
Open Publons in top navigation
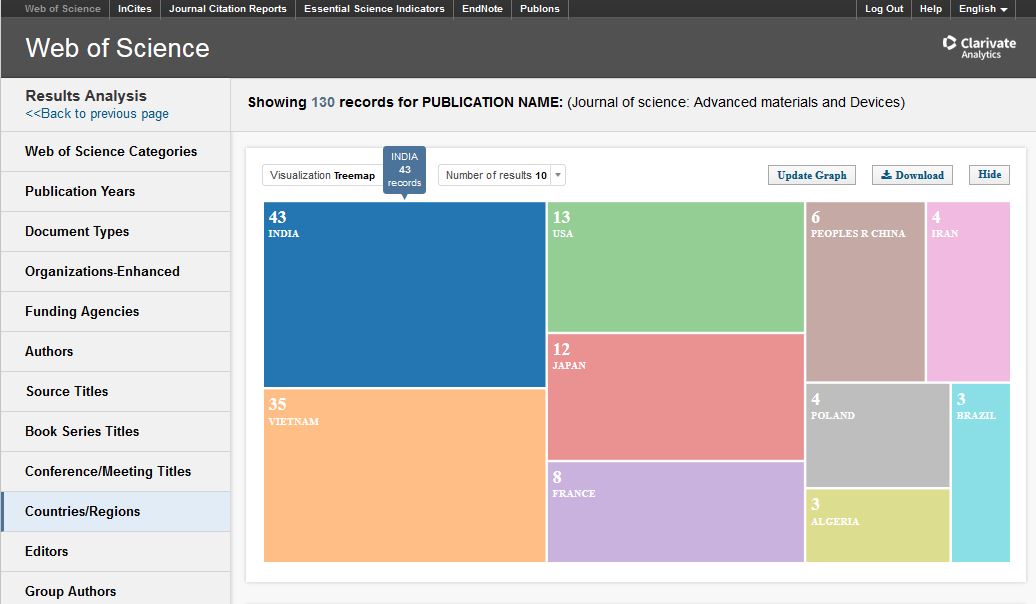point(540,9)
